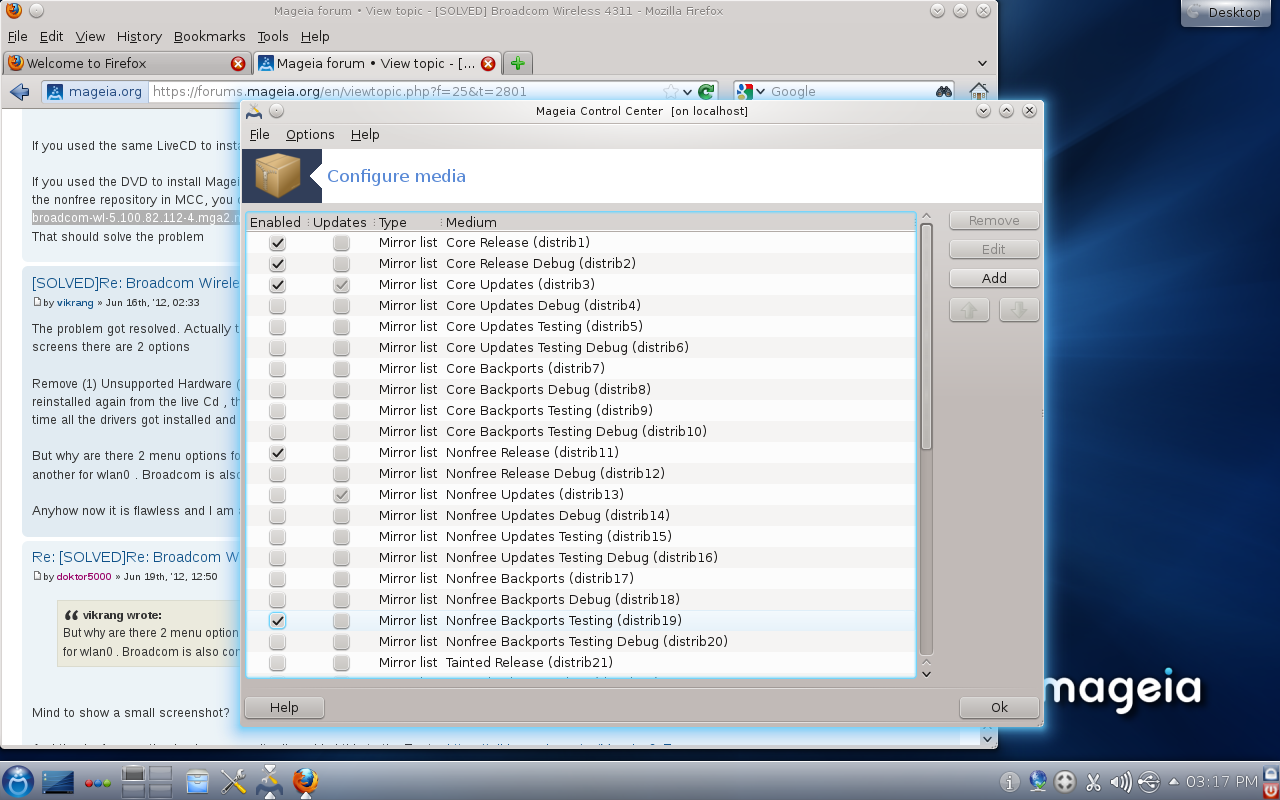Disable the Core Release (distrib1) medium
This screenshot has height=800, width=1280.
[x=278, y=243]
